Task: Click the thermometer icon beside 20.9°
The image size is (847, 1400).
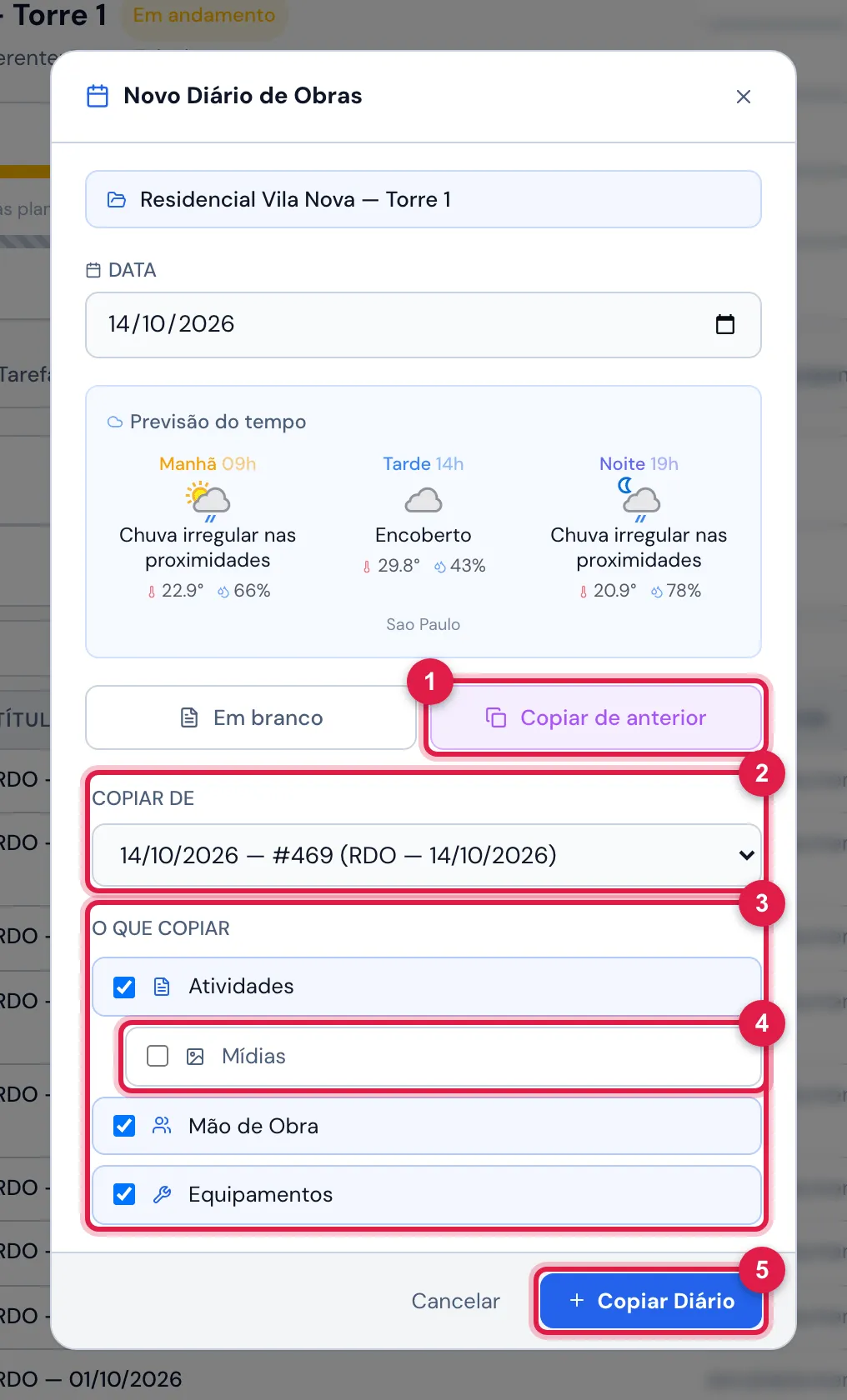Action: pos(584,592)
